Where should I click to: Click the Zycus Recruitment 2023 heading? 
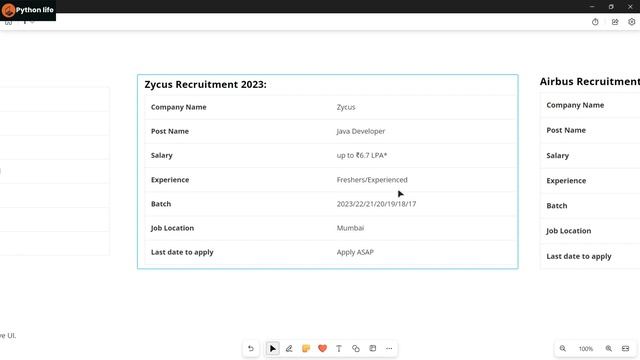205,84
